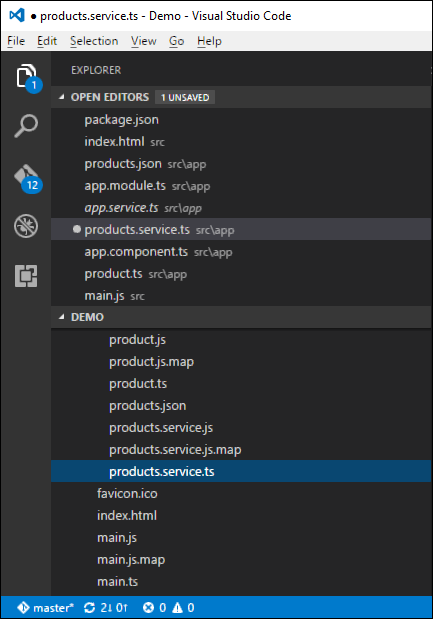Open the Selection menu
Screen dimensions: 433x619
94,41
